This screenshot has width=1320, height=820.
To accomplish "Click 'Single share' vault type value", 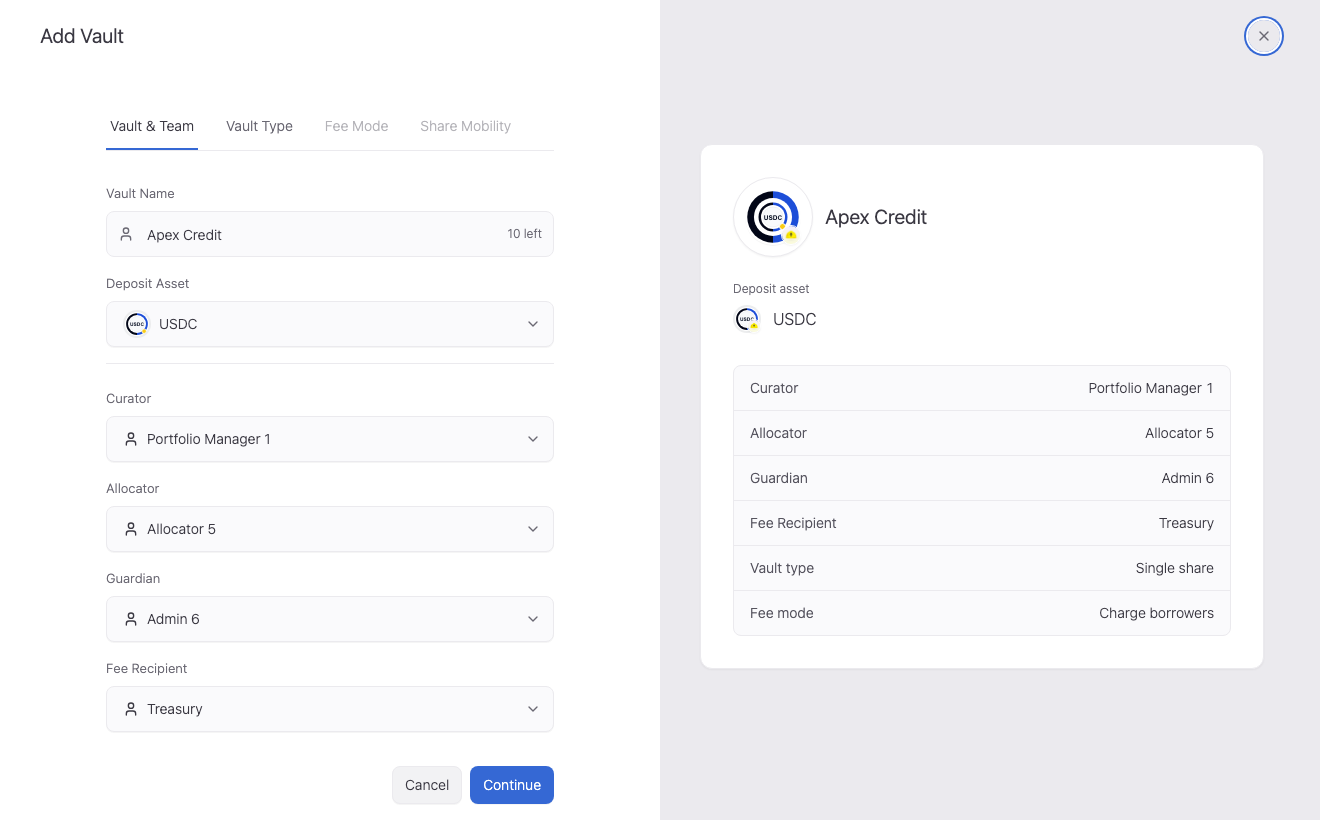I will [1174, 568].
